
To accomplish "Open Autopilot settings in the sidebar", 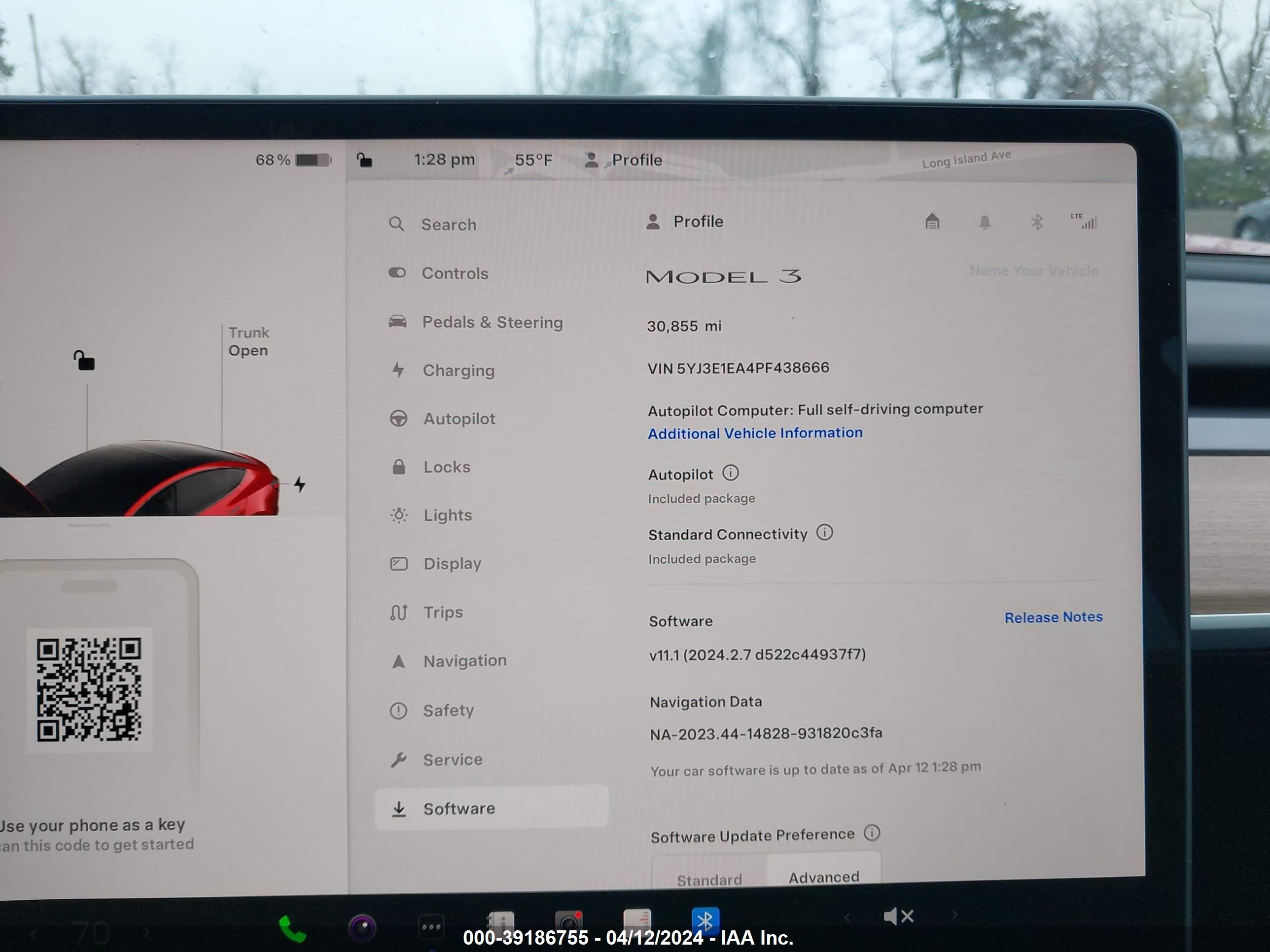I will tap(443, 418).
